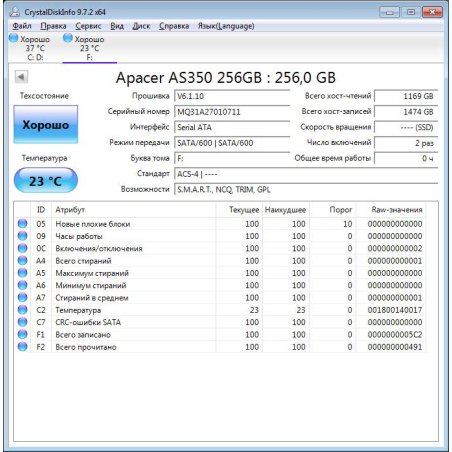Viewport: 452px width, 452px height.
Task: Click the blue status orb of the C: D: disk
Action: coord(14,38)
